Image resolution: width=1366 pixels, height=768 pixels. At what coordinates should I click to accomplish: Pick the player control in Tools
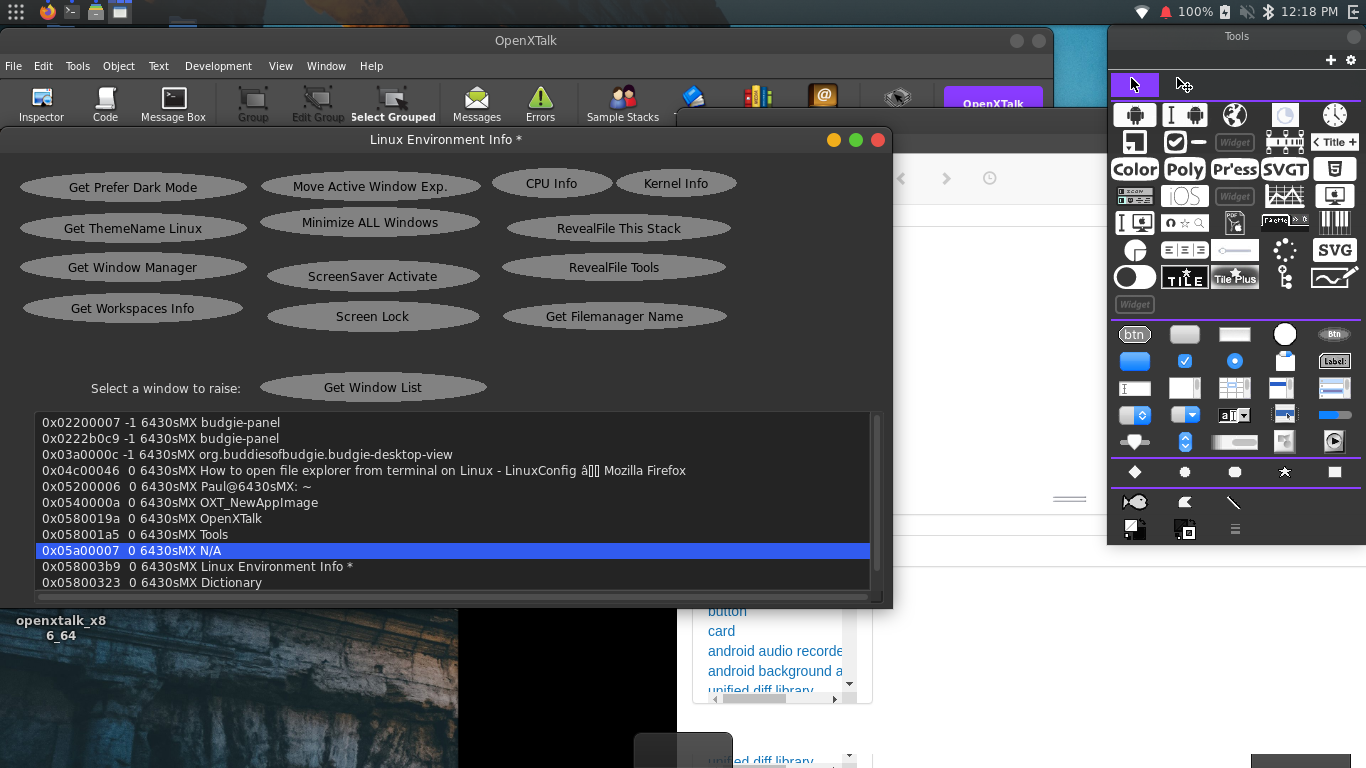click(1334, 441)
